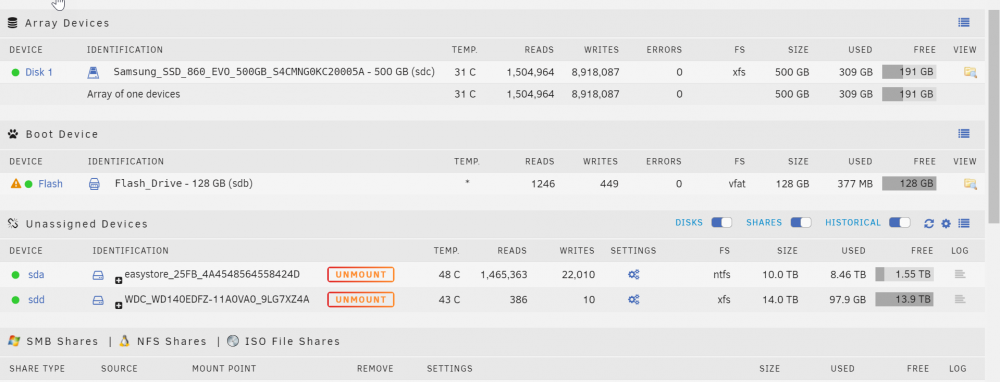Expand partitions of WDC sdd drive
Screen dimensions: 1000x382
[119, 305]
